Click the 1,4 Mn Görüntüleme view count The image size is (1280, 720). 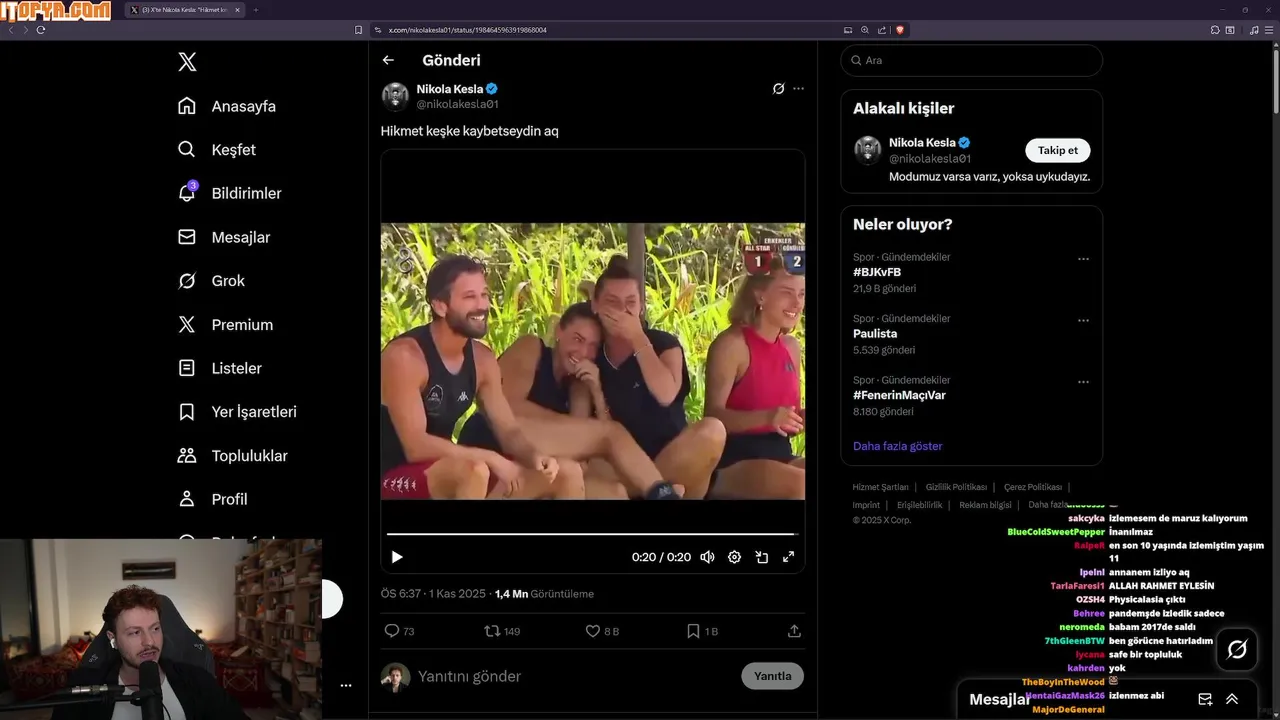click(x=544, y=594)
